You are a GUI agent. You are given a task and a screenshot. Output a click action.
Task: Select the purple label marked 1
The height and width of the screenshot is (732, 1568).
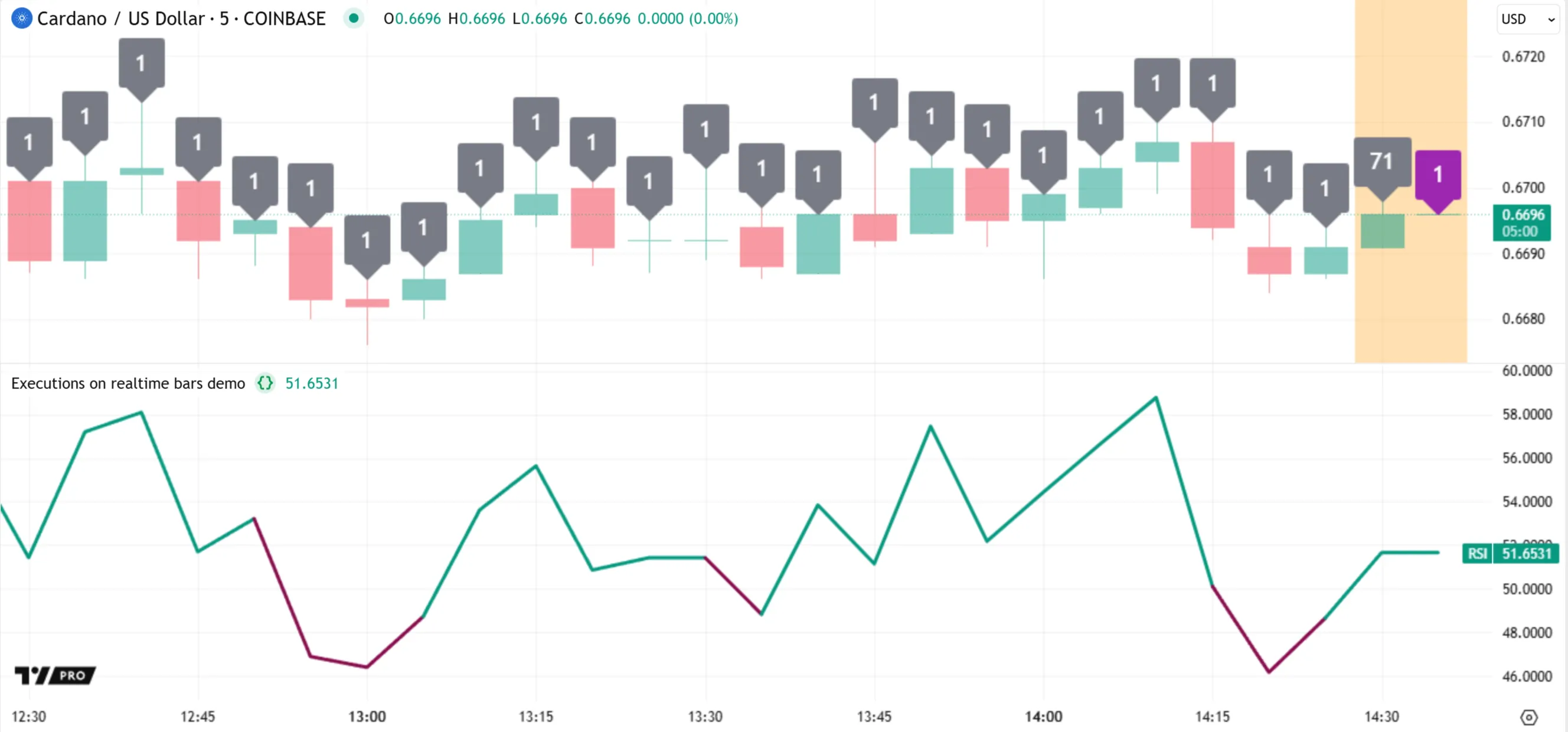(x=1438, y=175)
